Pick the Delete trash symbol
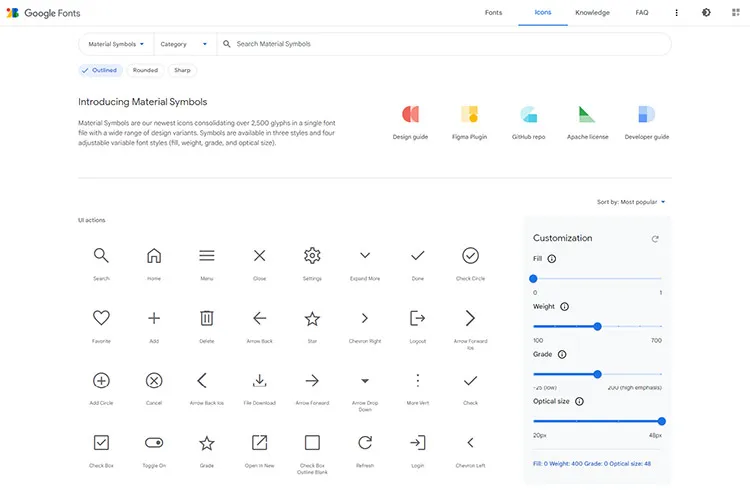 tap(207, 318)
